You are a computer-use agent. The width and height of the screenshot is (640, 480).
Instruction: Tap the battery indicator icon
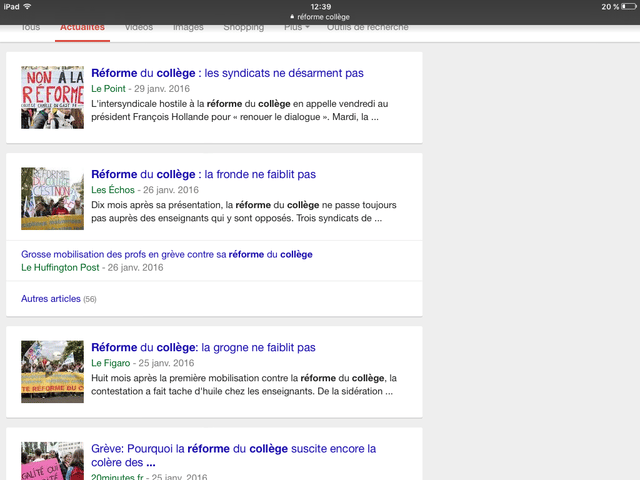point(627,6)
